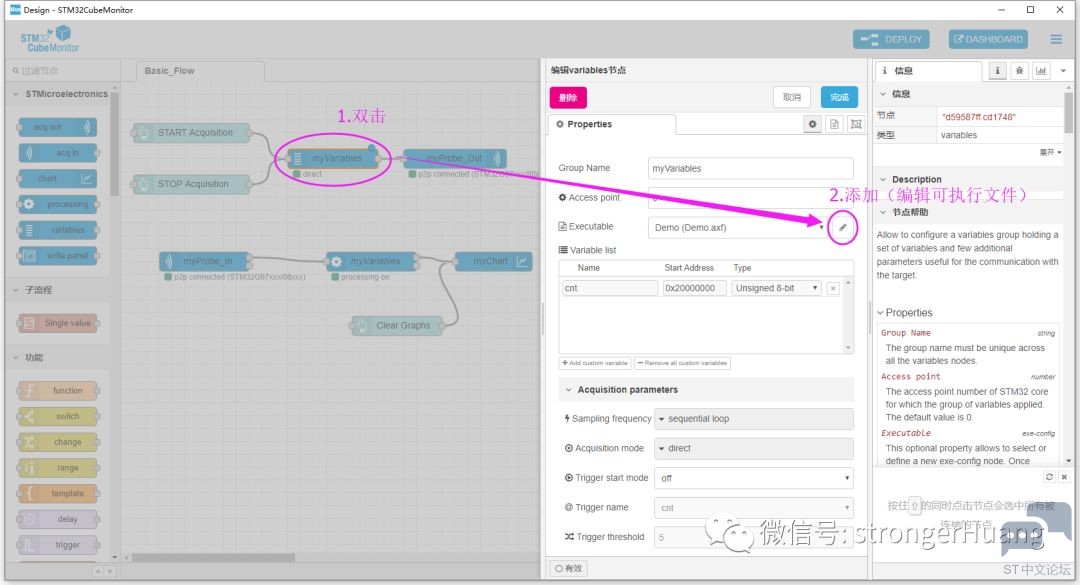Edit the variable name field cnt
The height and width of the screenshot is (585, 1080).
tap(610, 288)
